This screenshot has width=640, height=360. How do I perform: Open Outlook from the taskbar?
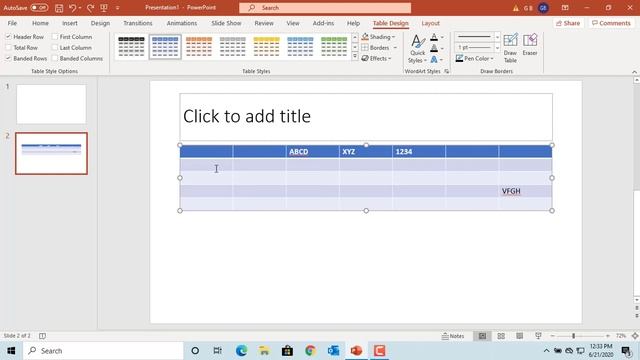coord(333,351)
